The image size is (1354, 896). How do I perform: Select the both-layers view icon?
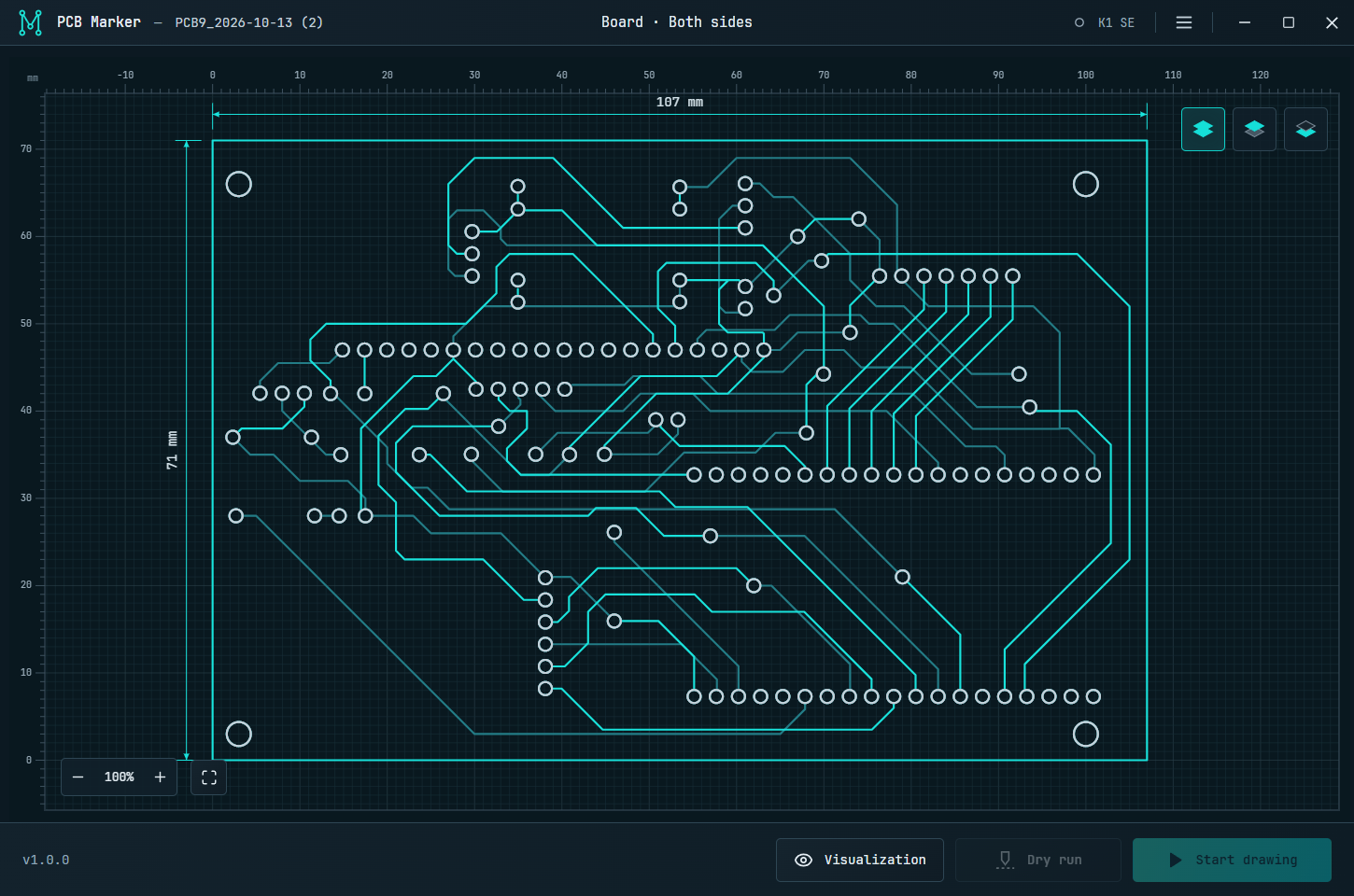(x=1203, y=129)
